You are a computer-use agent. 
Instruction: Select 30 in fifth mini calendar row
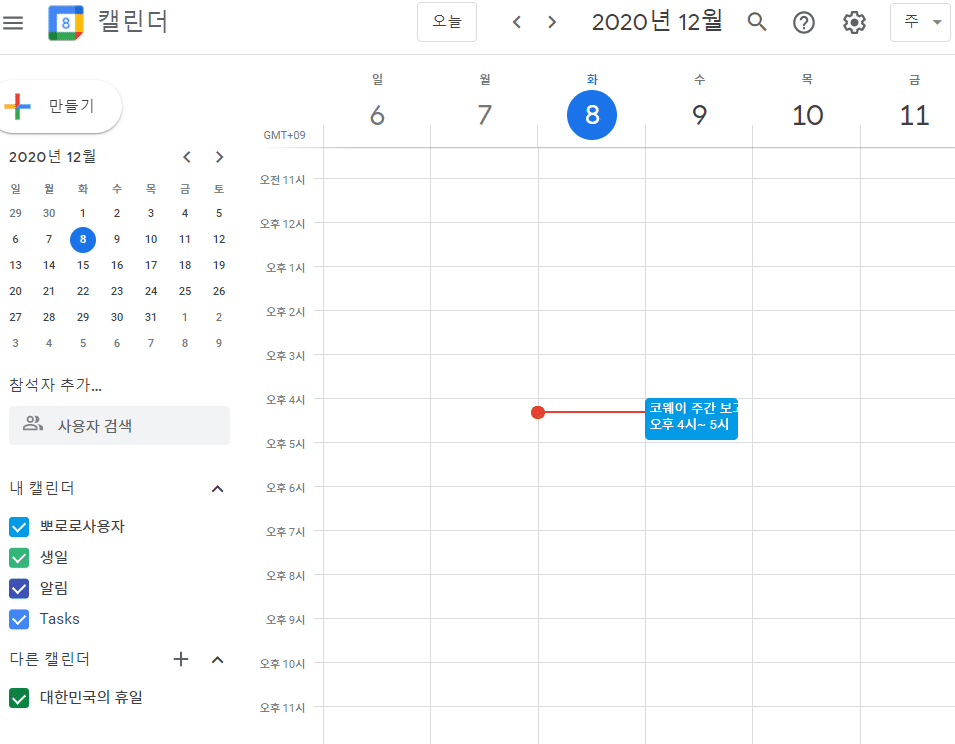pyautogui.click(x=117, y=317)
